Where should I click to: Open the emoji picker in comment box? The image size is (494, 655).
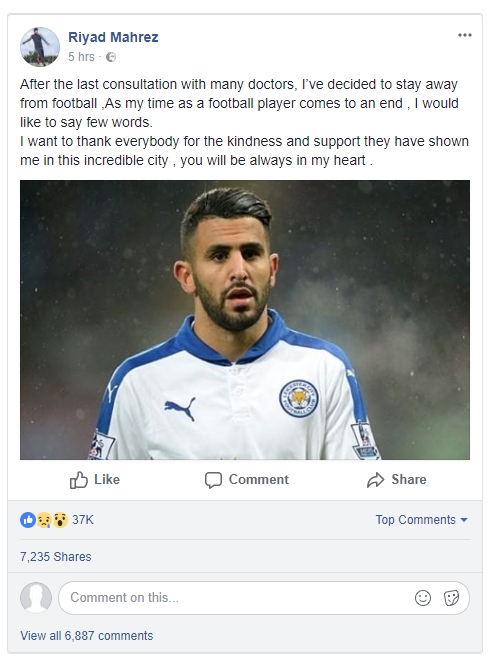pyautogui.click(x=423, y=598)
